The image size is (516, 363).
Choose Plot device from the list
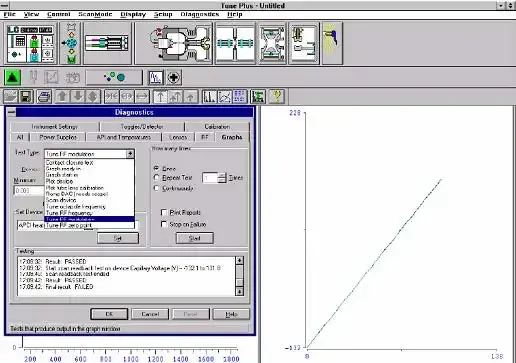point(89,181)
